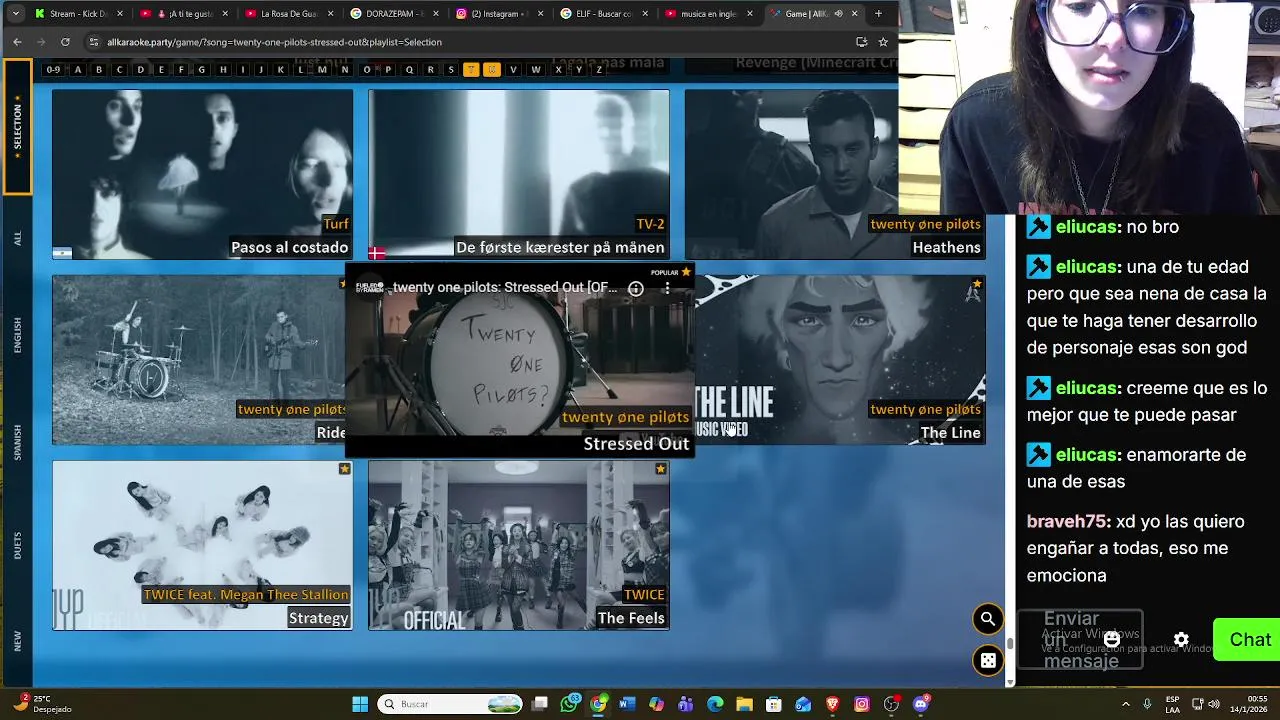Open volume control in system tray

pos(1216,704)
